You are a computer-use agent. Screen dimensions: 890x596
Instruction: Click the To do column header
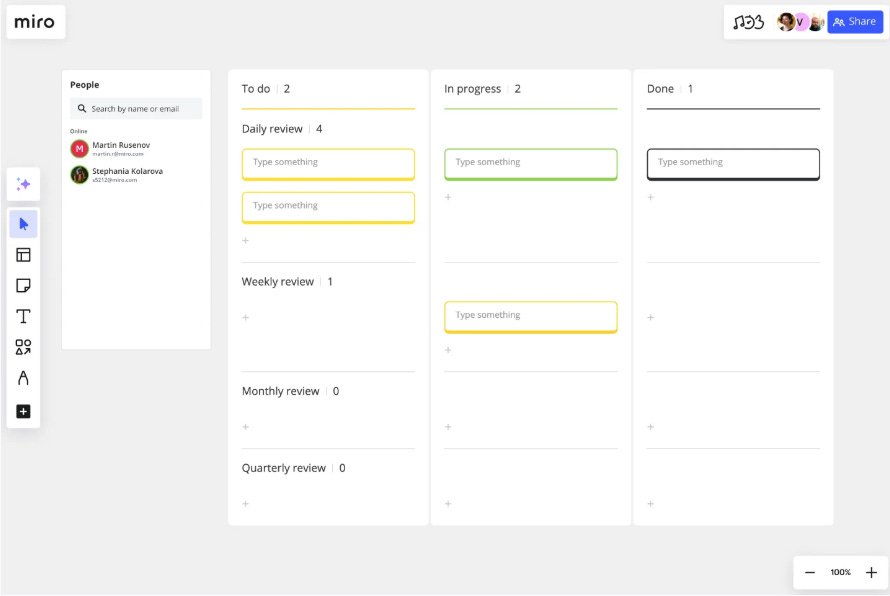tap(255, 89)
